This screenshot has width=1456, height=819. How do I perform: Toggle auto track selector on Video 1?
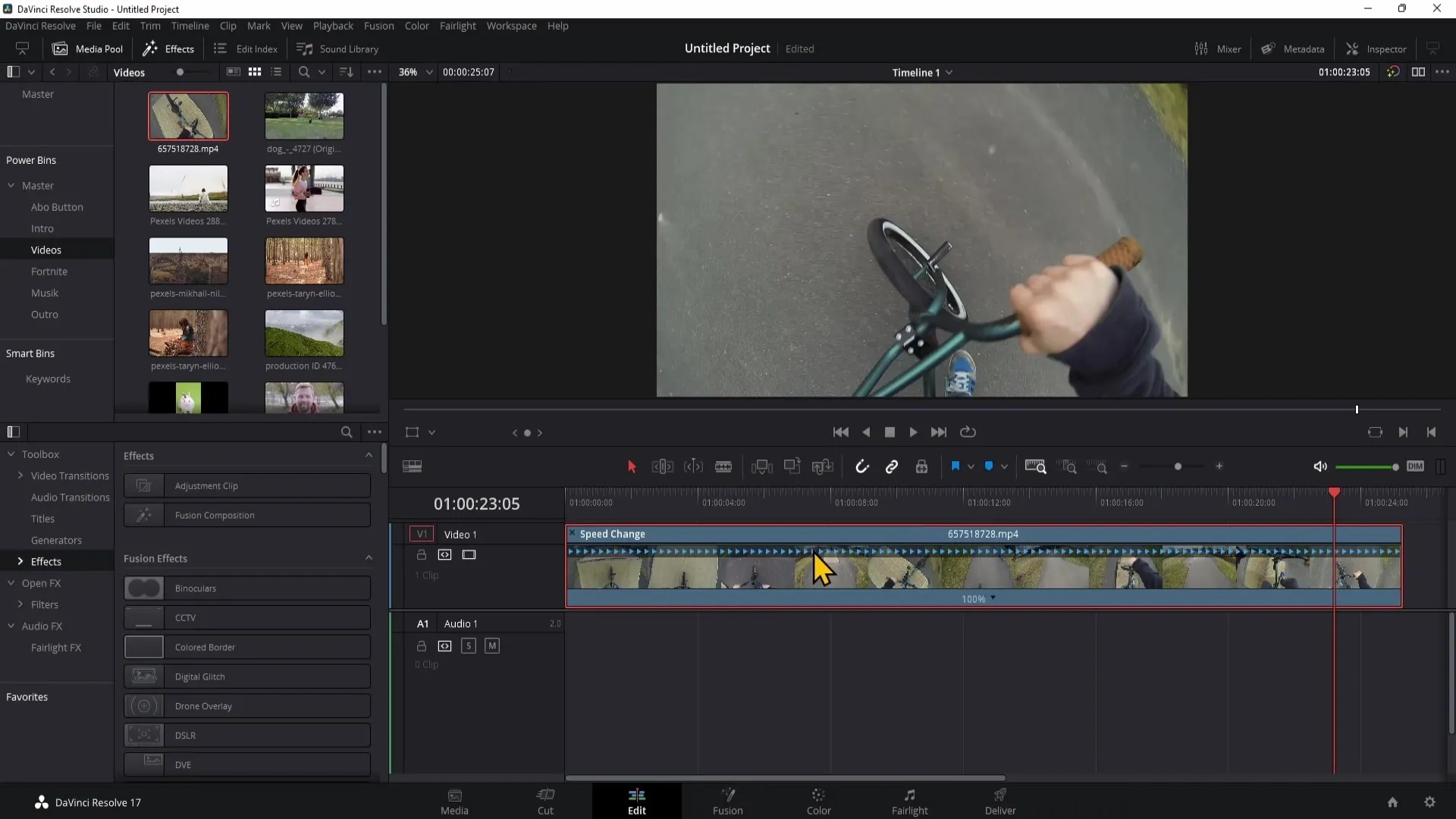pos(445,555)
